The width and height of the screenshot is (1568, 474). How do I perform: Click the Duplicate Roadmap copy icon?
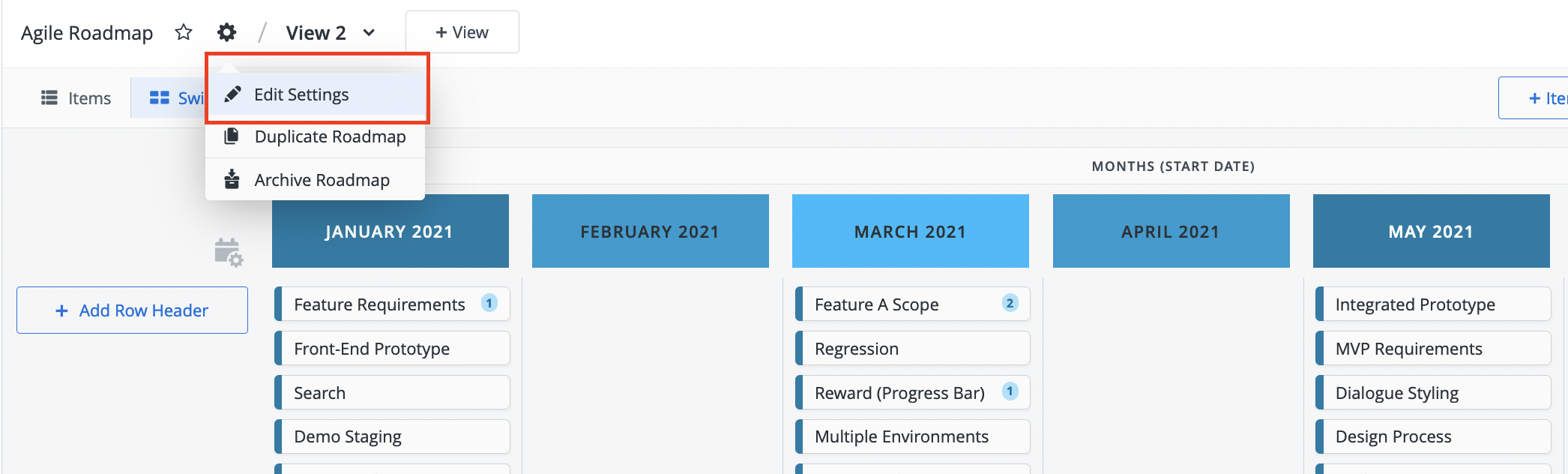232,136
